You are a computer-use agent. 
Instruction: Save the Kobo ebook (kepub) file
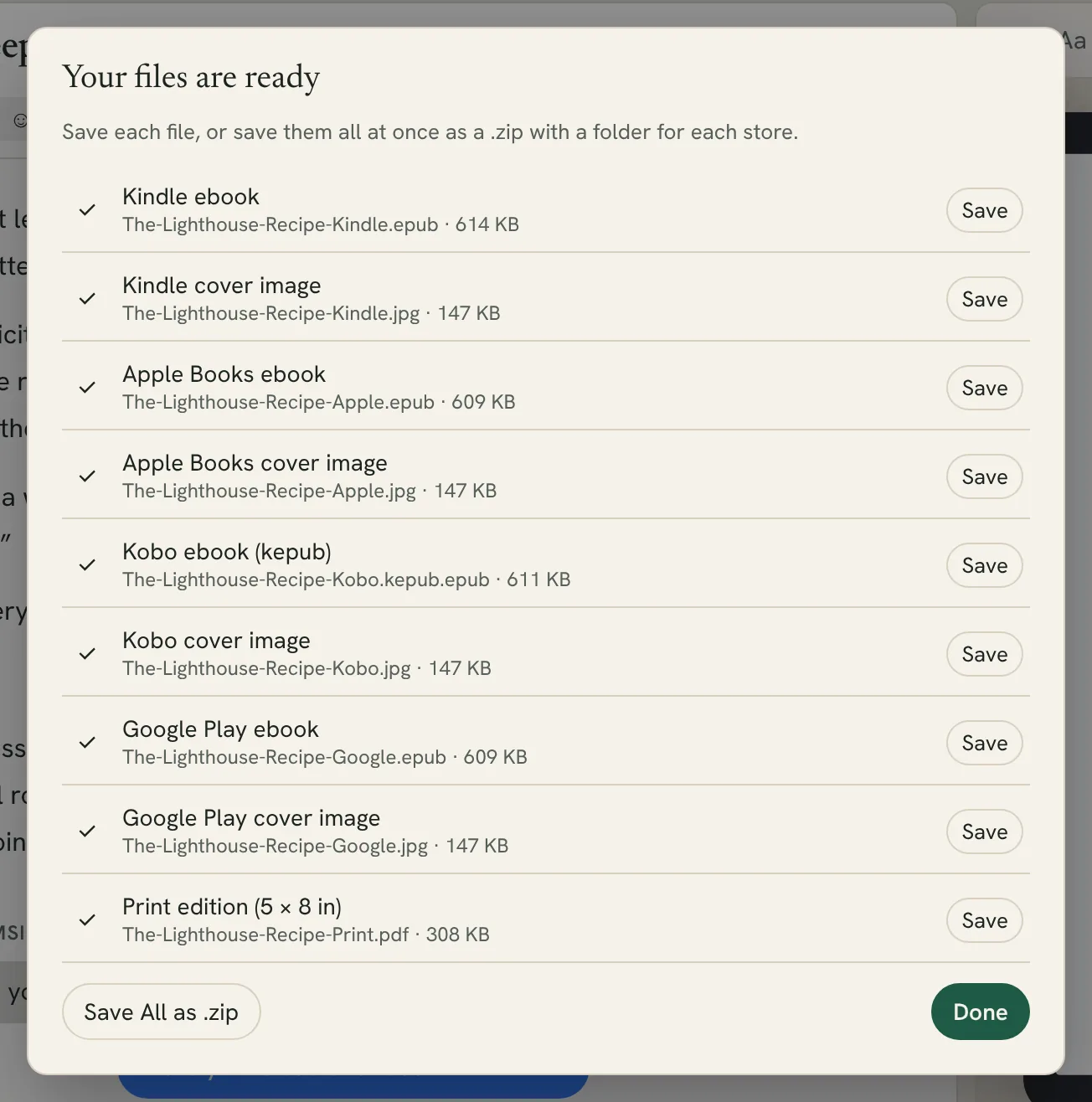tap(984, 566)
